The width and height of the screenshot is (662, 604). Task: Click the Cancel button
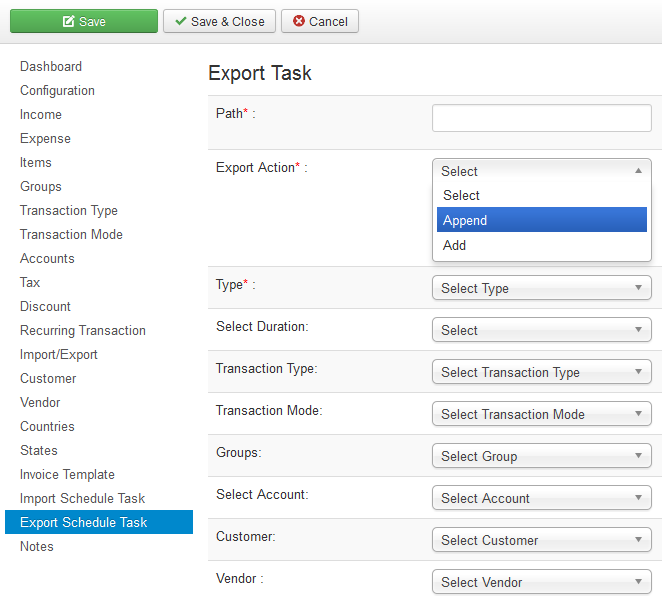pos(320,21)
